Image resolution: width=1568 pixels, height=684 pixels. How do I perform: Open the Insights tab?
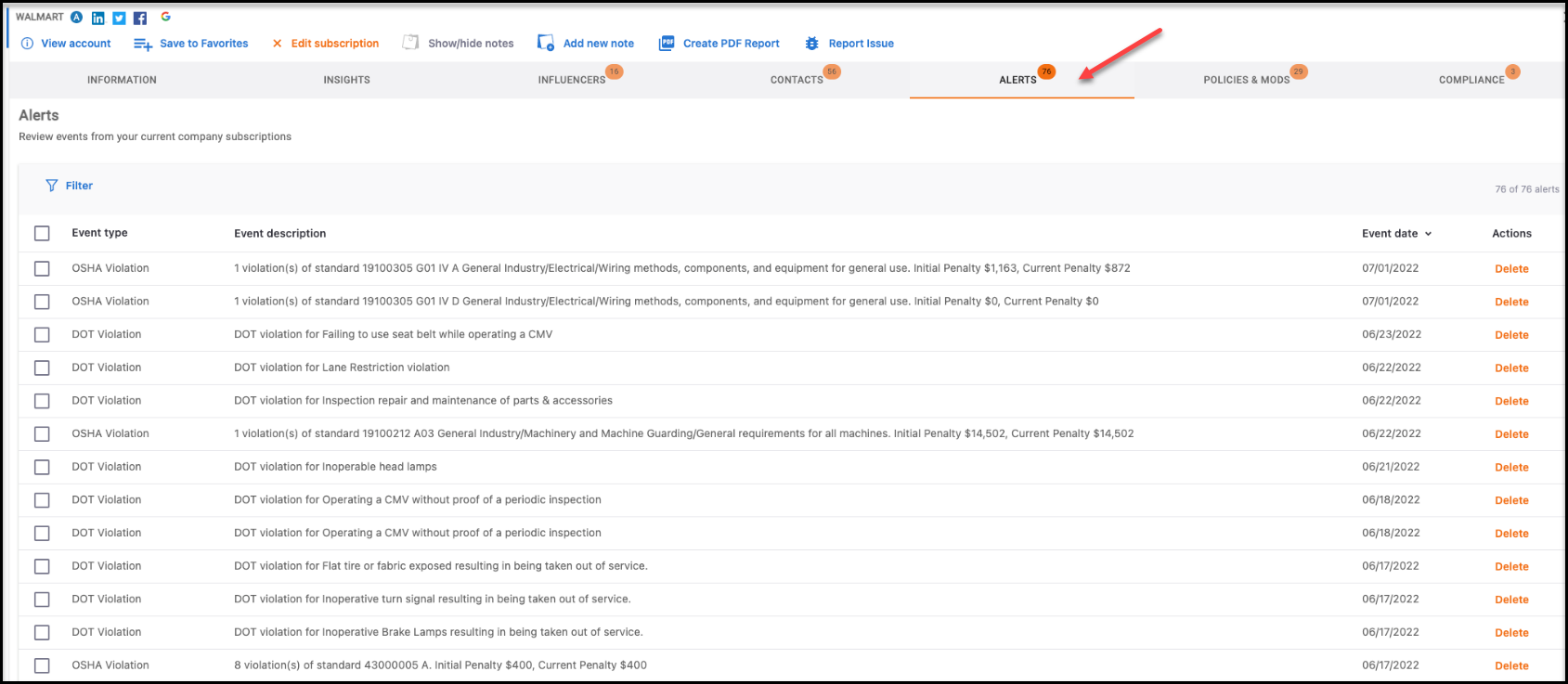pyautogui.click(x=346, y=80)
